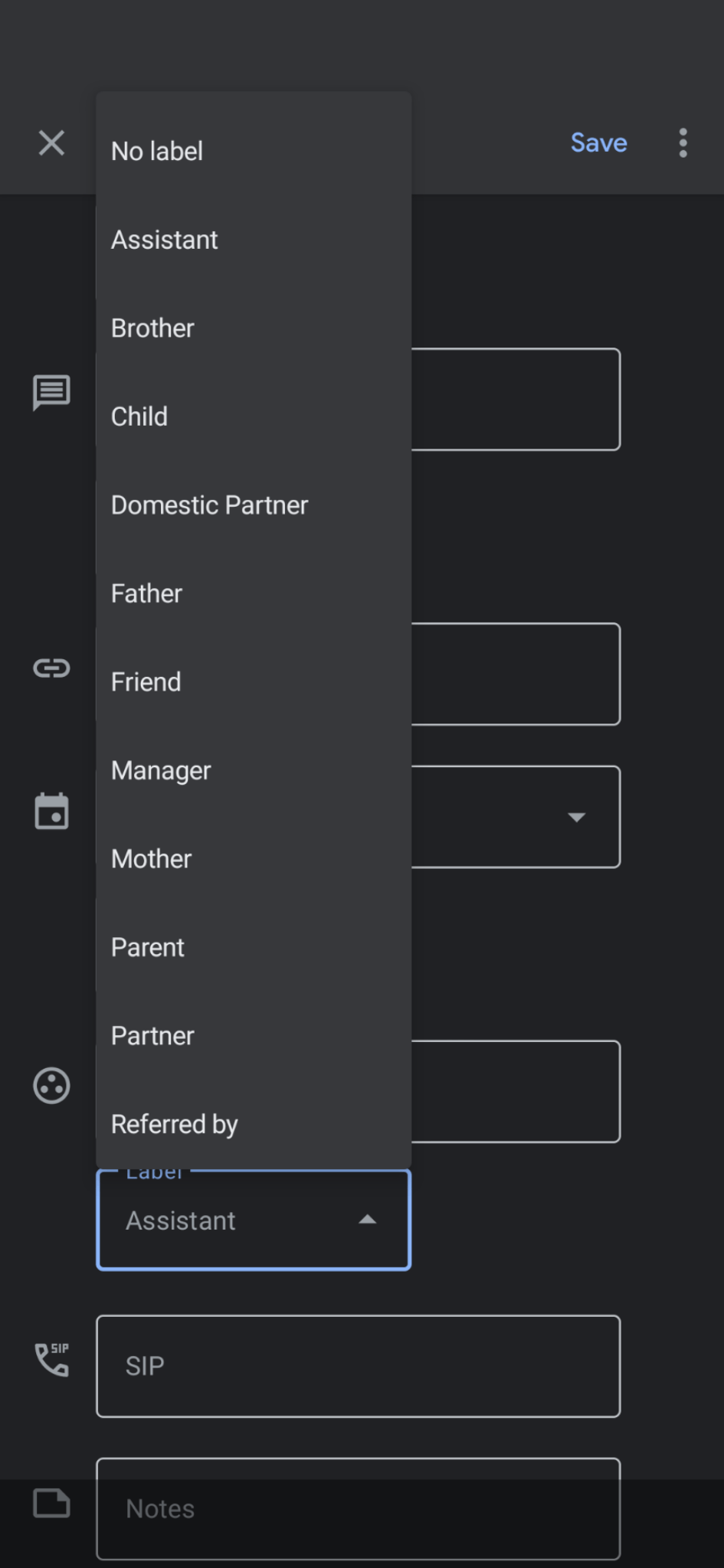
Task: Click the notes icon
Action: 51,1503
